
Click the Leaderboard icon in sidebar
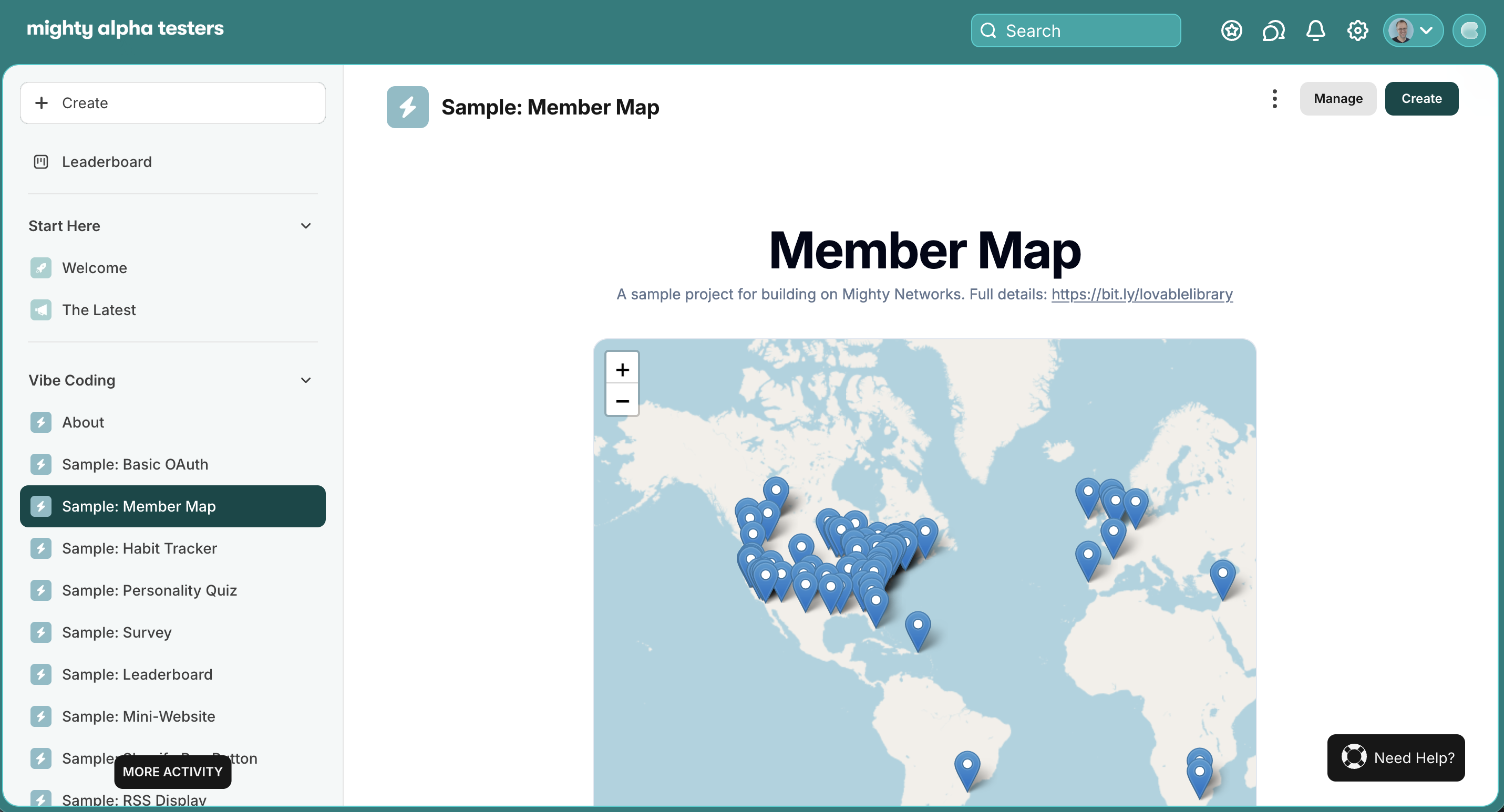[41, 162]
